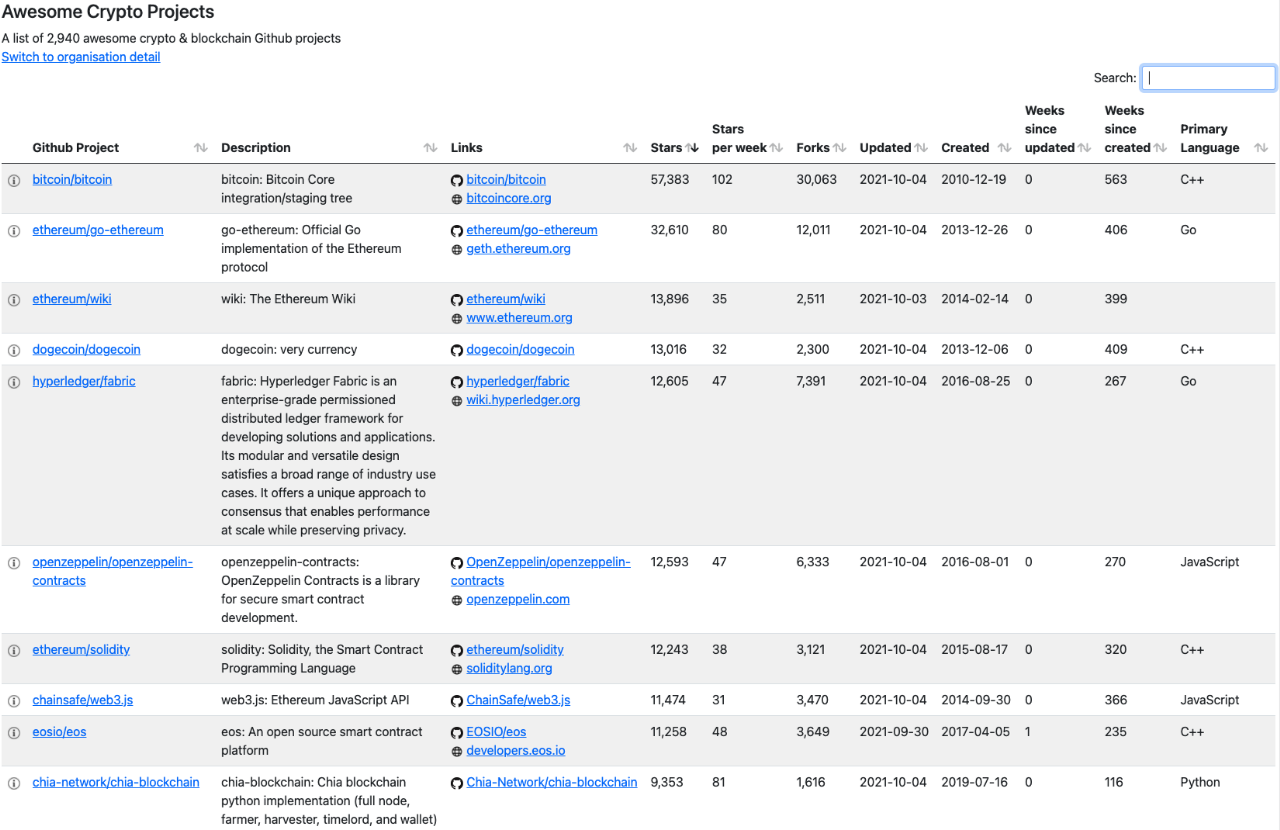The height and width of the screenshot is (830, 1280).
Task: Open ChainSafe/web3.js GitHub link
Action: point(519,700)
